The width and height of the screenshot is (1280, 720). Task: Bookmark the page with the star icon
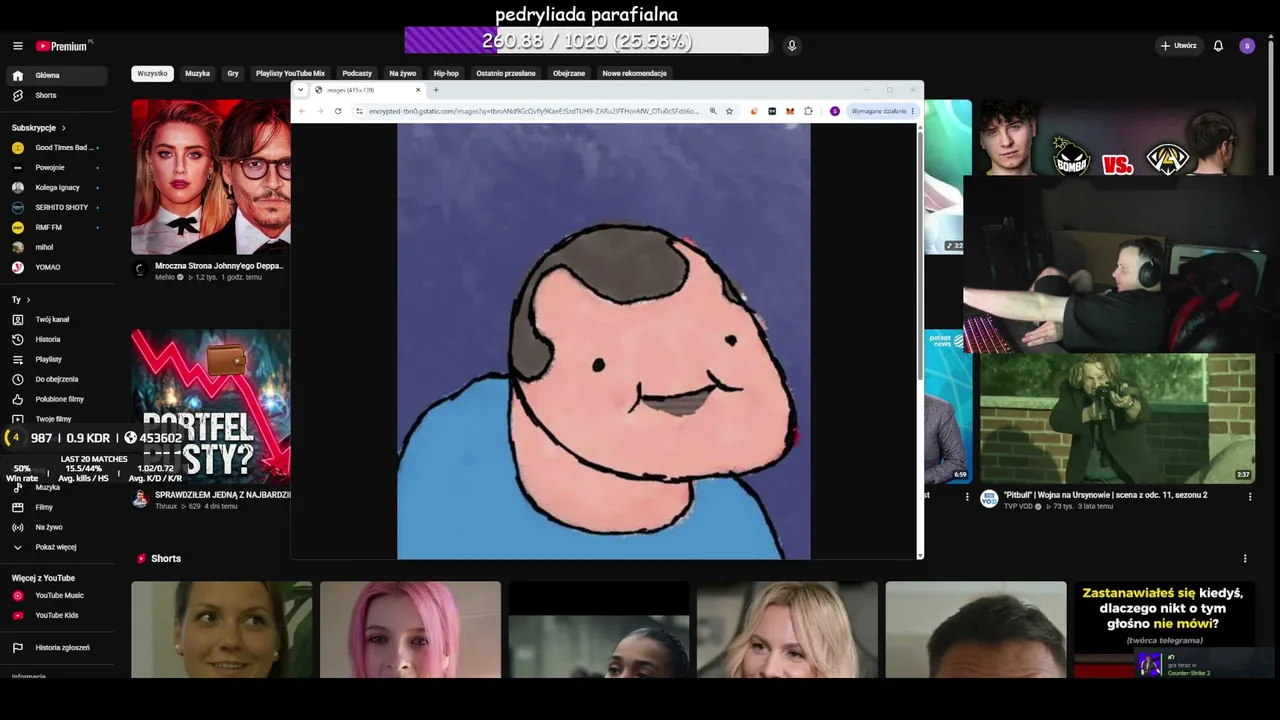point(729,111)
